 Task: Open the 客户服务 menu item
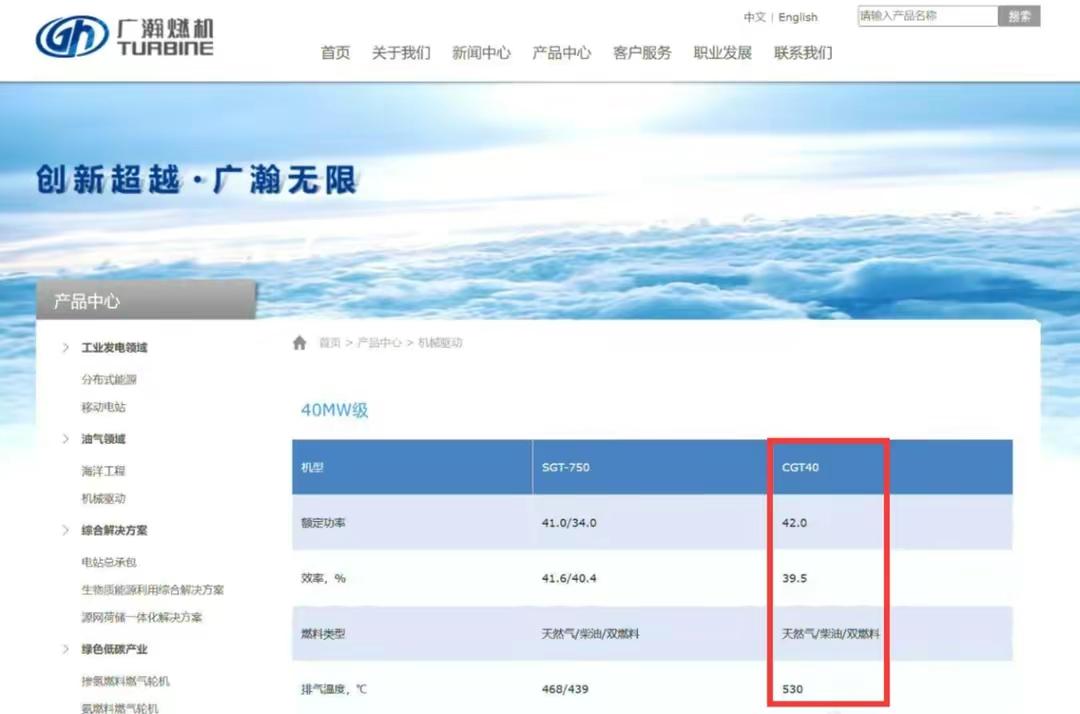pos(642,53)
